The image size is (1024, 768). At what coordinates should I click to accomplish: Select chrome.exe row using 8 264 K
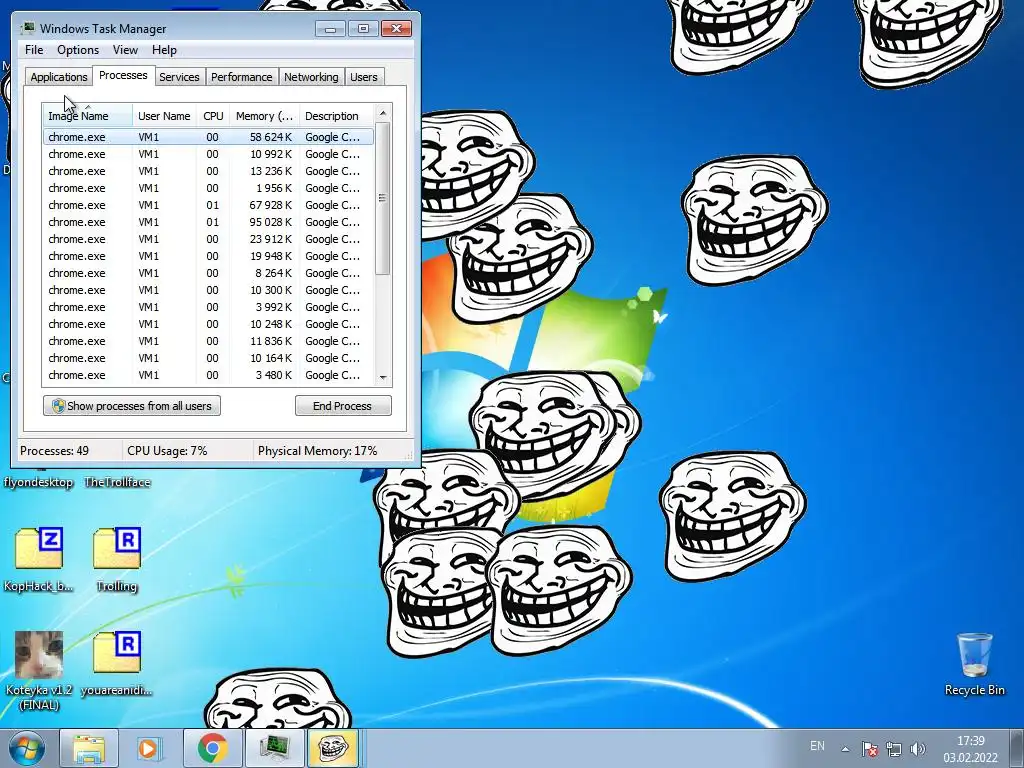coord(208,273)
